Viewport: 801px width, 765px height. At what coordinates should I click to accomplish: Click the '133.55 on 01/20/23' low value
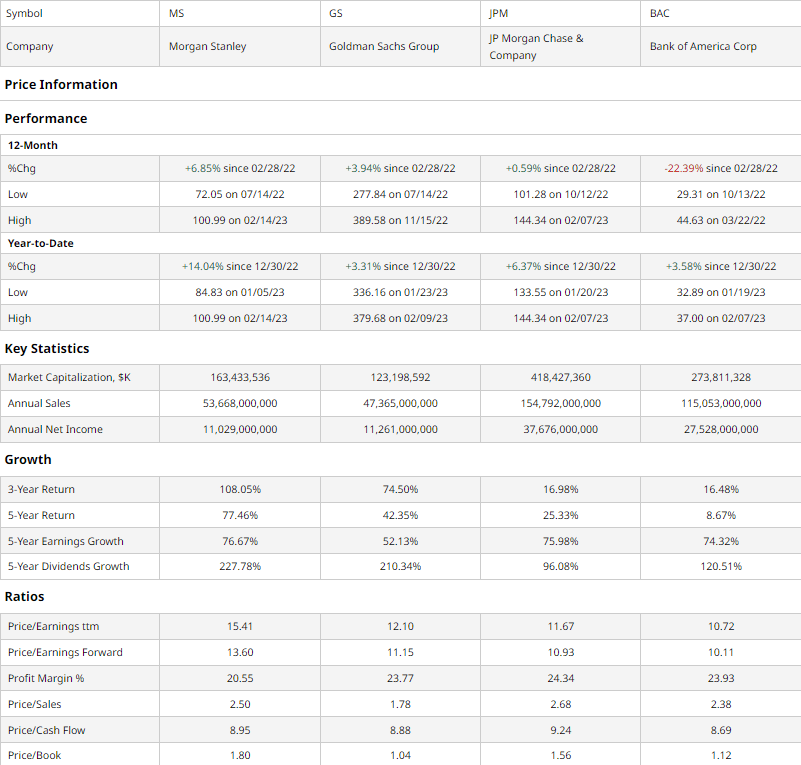click(x=561, y=293)
